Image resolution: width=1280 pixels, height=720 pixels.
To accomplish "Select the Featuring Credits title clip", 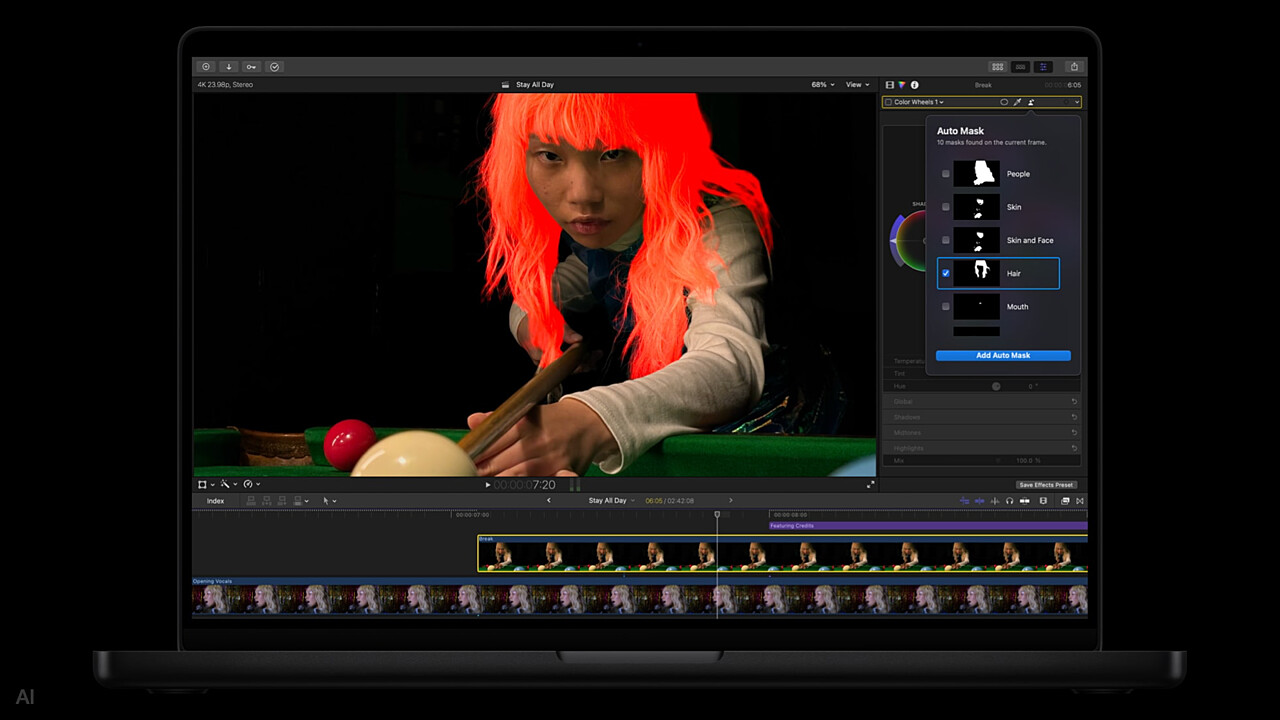I will [x=928, y=525].
